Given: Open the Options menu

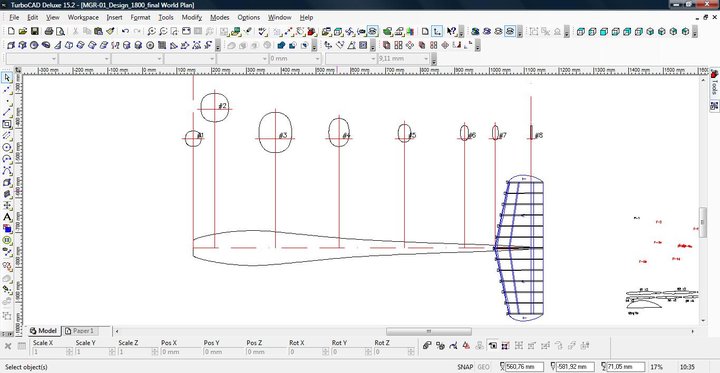Looking at the screenshot, I should pyautogui.click(x=248, y=17).
